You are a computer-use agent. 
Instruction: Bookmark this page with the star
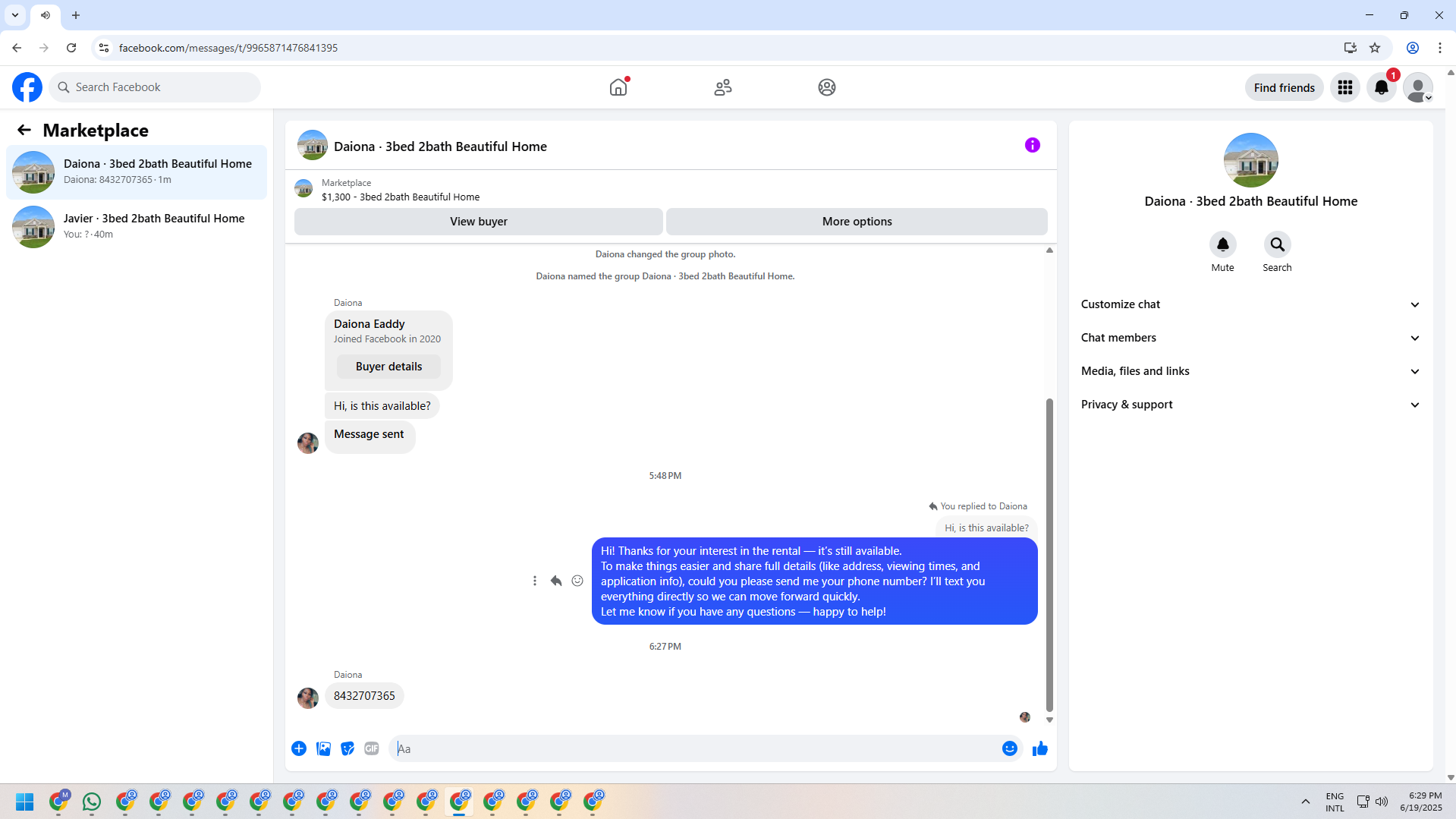(1375, 48)
